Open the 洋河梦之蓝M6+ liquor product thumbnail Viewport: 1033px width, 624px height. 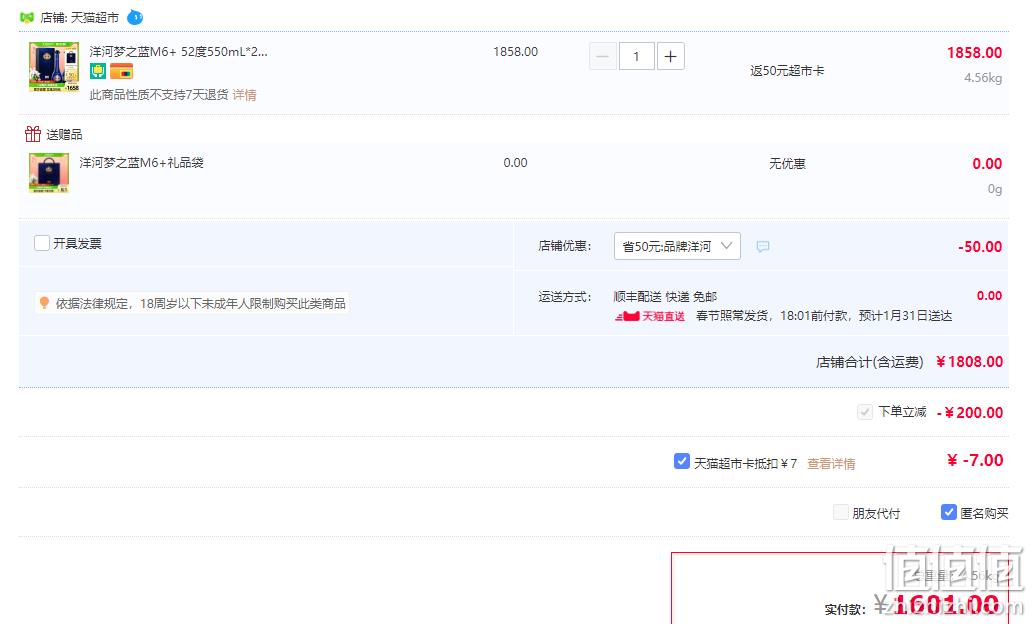coord(54,67)
